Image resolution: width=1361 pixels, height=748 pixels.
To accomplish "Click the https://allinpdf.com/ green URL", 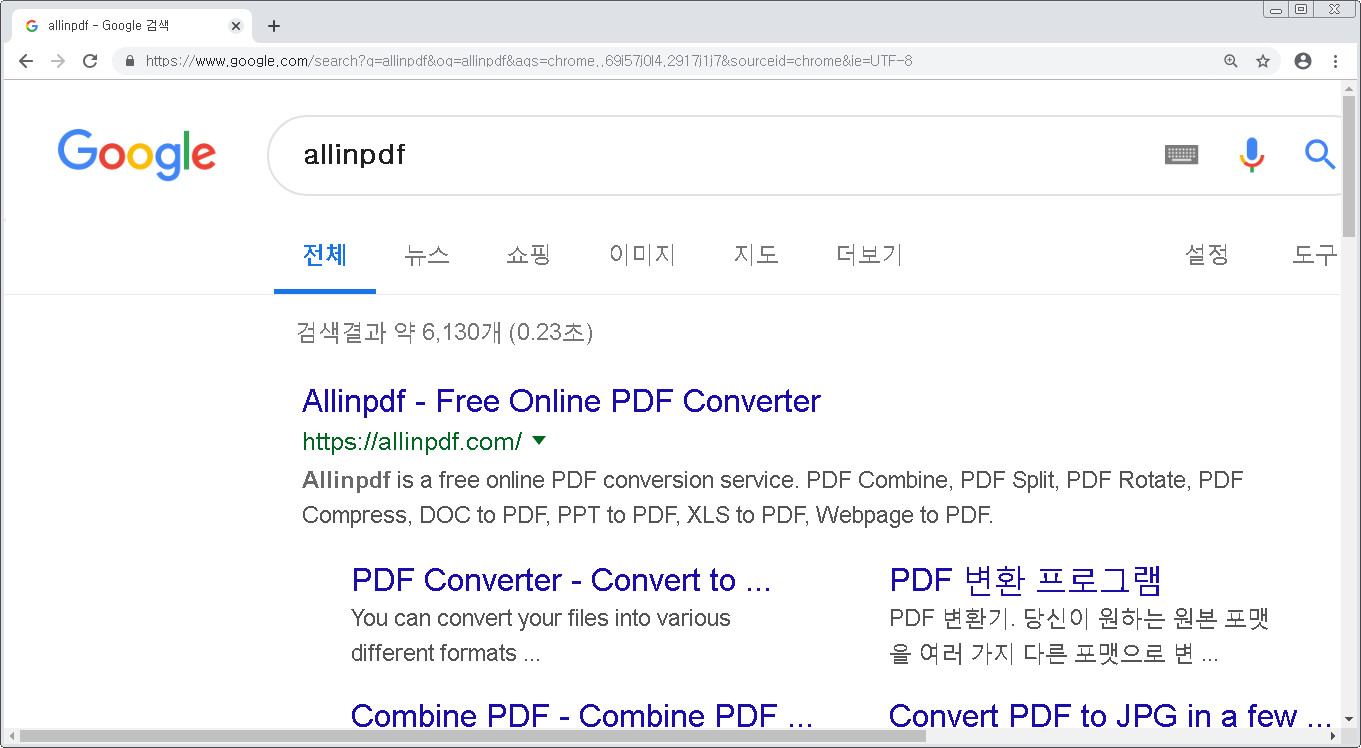I will [x=412, y=441].
